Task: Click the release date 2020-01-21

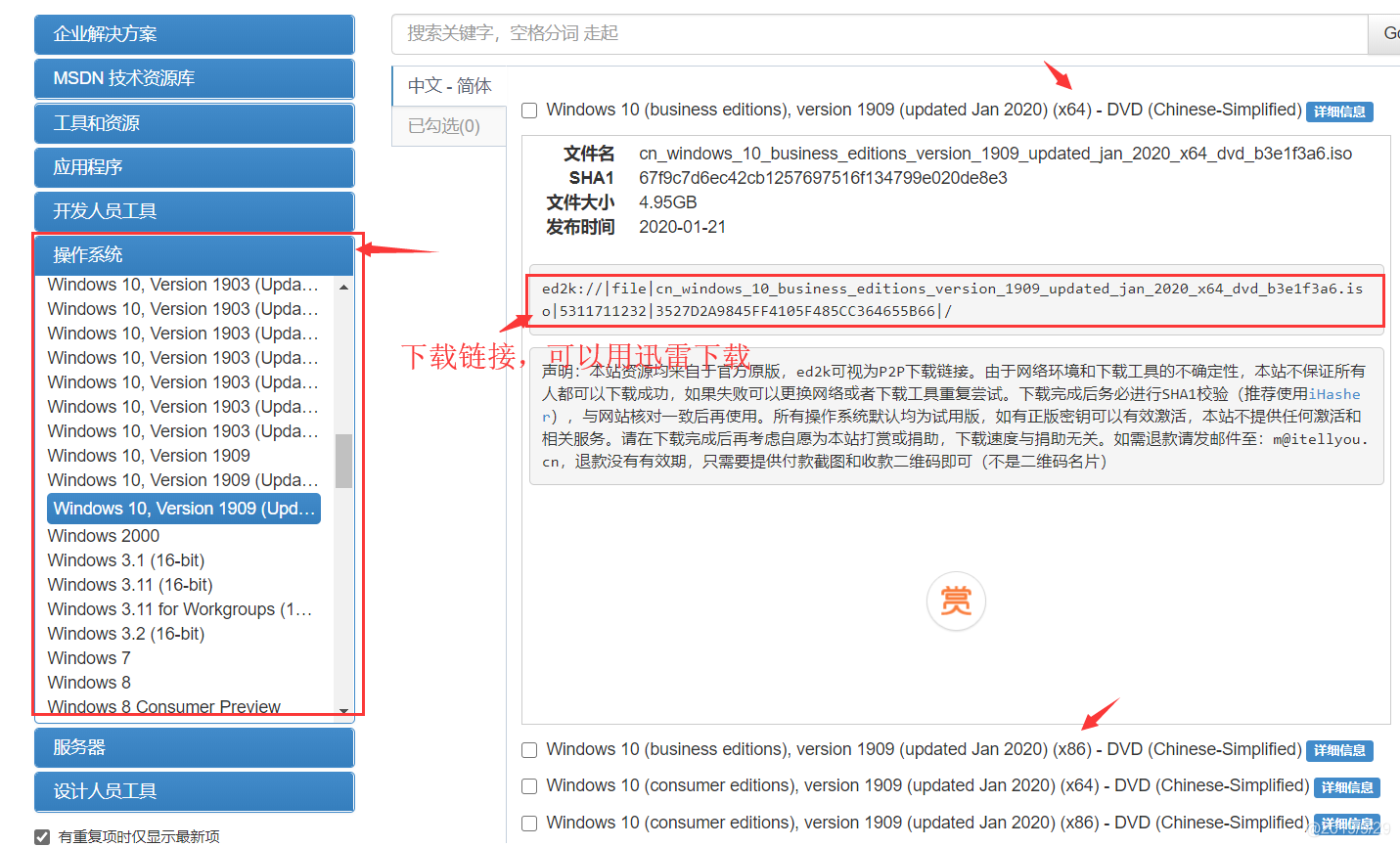Action: [683, 227]
